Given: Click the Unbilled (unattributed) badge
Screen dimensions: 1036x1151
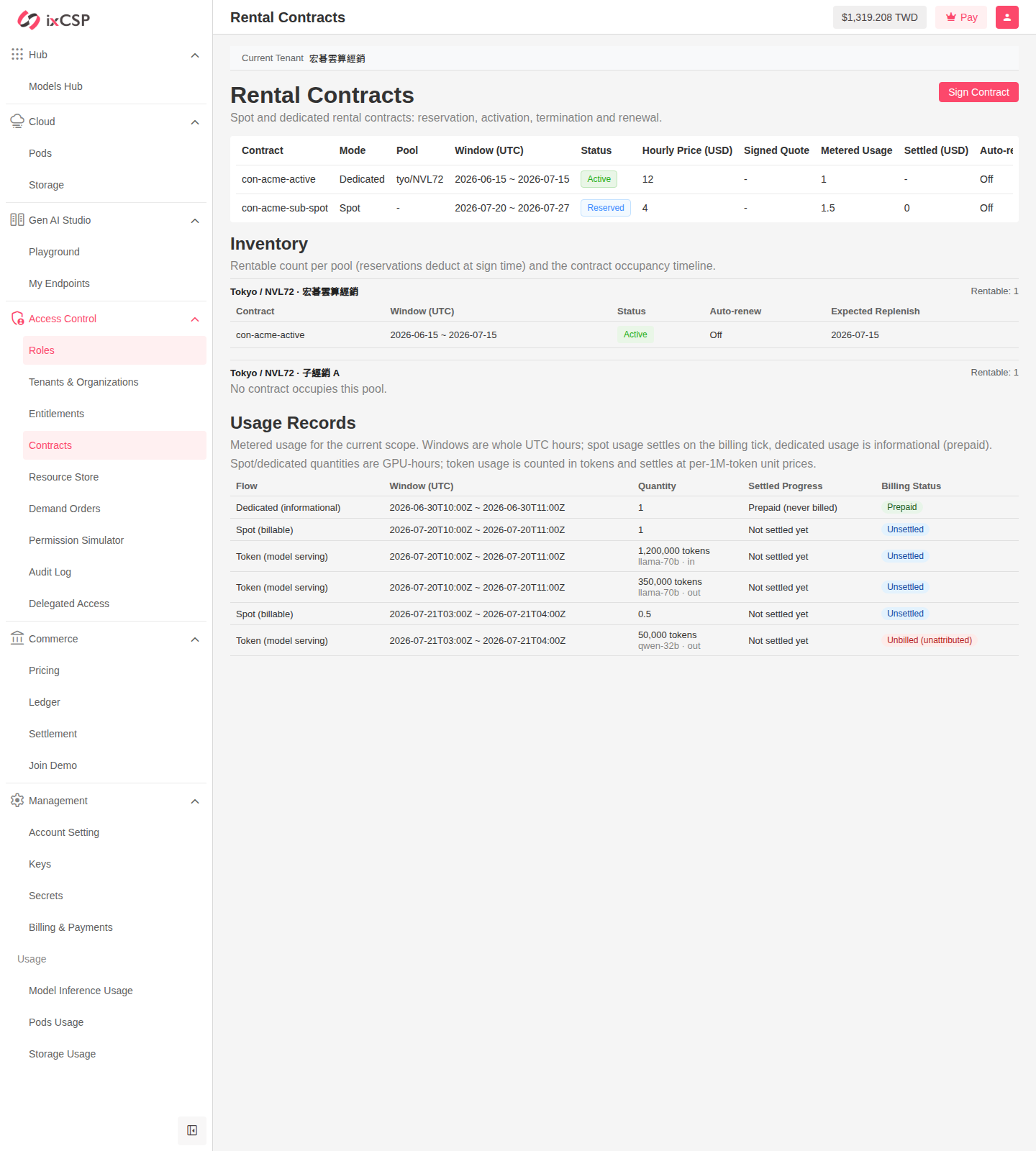Looking at the screenshot, I should coord(930,640).
